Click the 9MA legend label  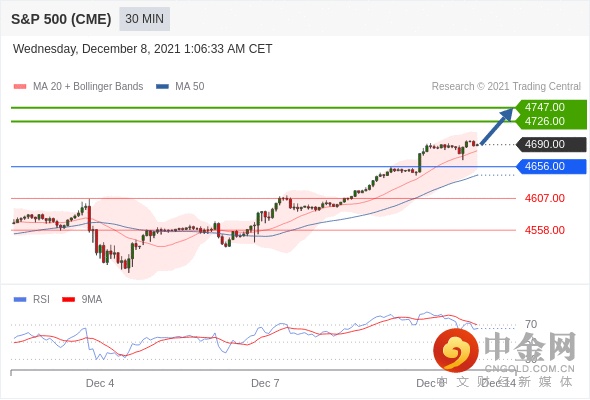click(92, 300)
